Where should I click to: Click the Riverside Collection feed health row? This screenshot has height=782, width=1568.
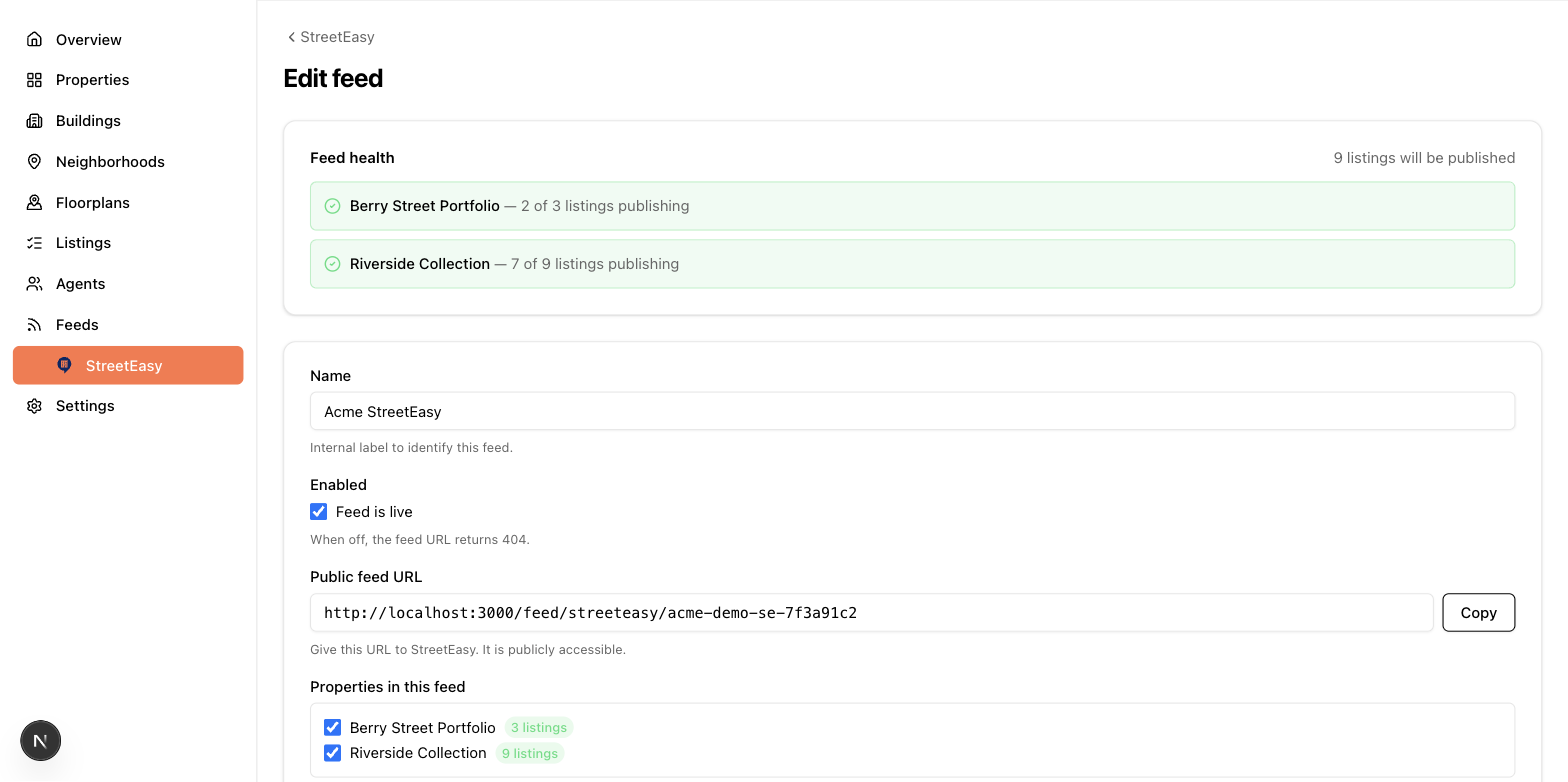tap(912, 264)
